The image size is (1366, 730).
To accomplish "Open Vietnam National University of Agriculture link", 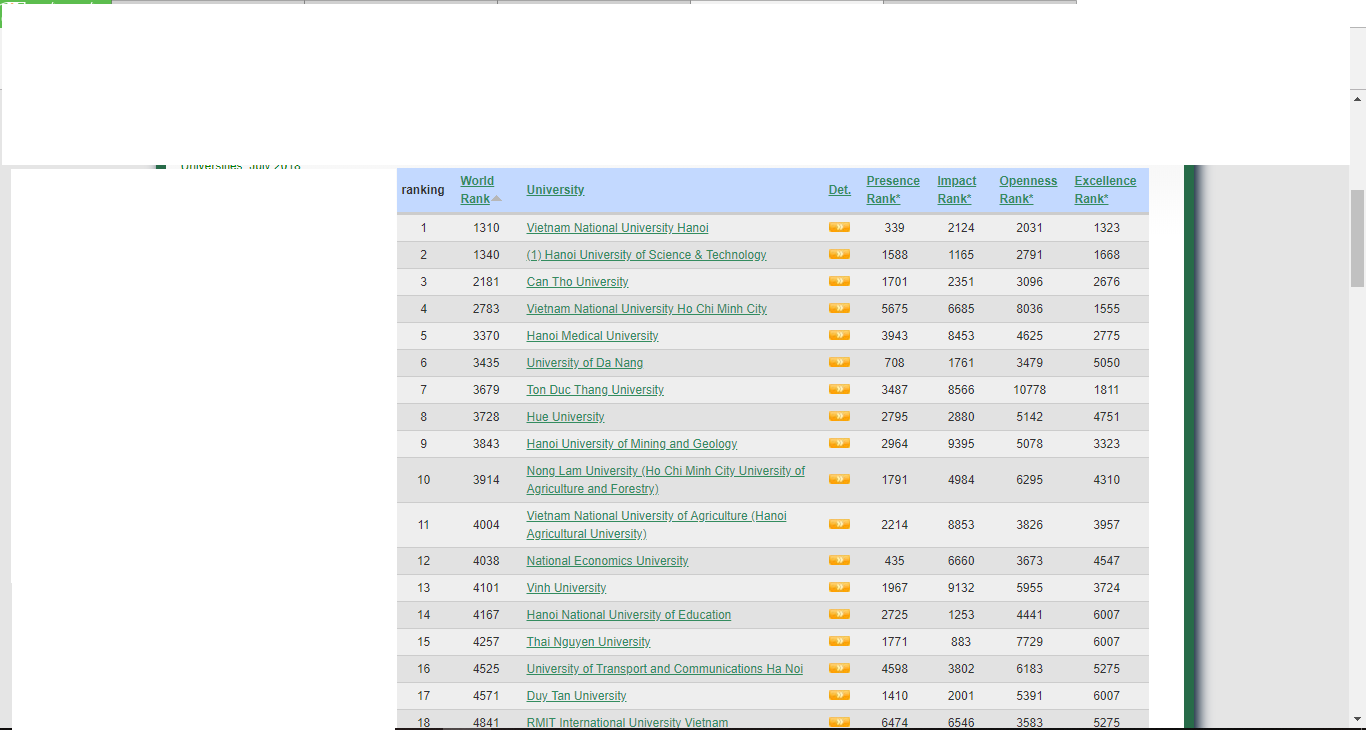I will click(656, 525).
